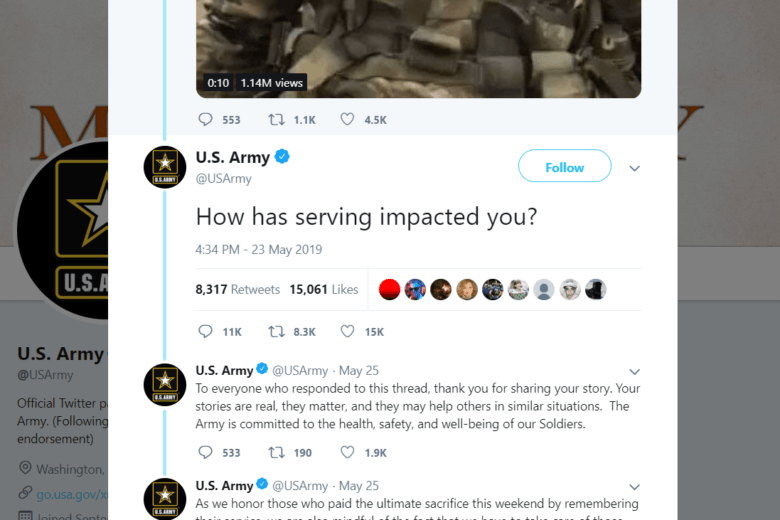Image resolution: width=780 pixels, height=520 pixels.
Task: Like the video tweet with 4.5K likes
Action: pyautogui.click(x=348, y=119)
